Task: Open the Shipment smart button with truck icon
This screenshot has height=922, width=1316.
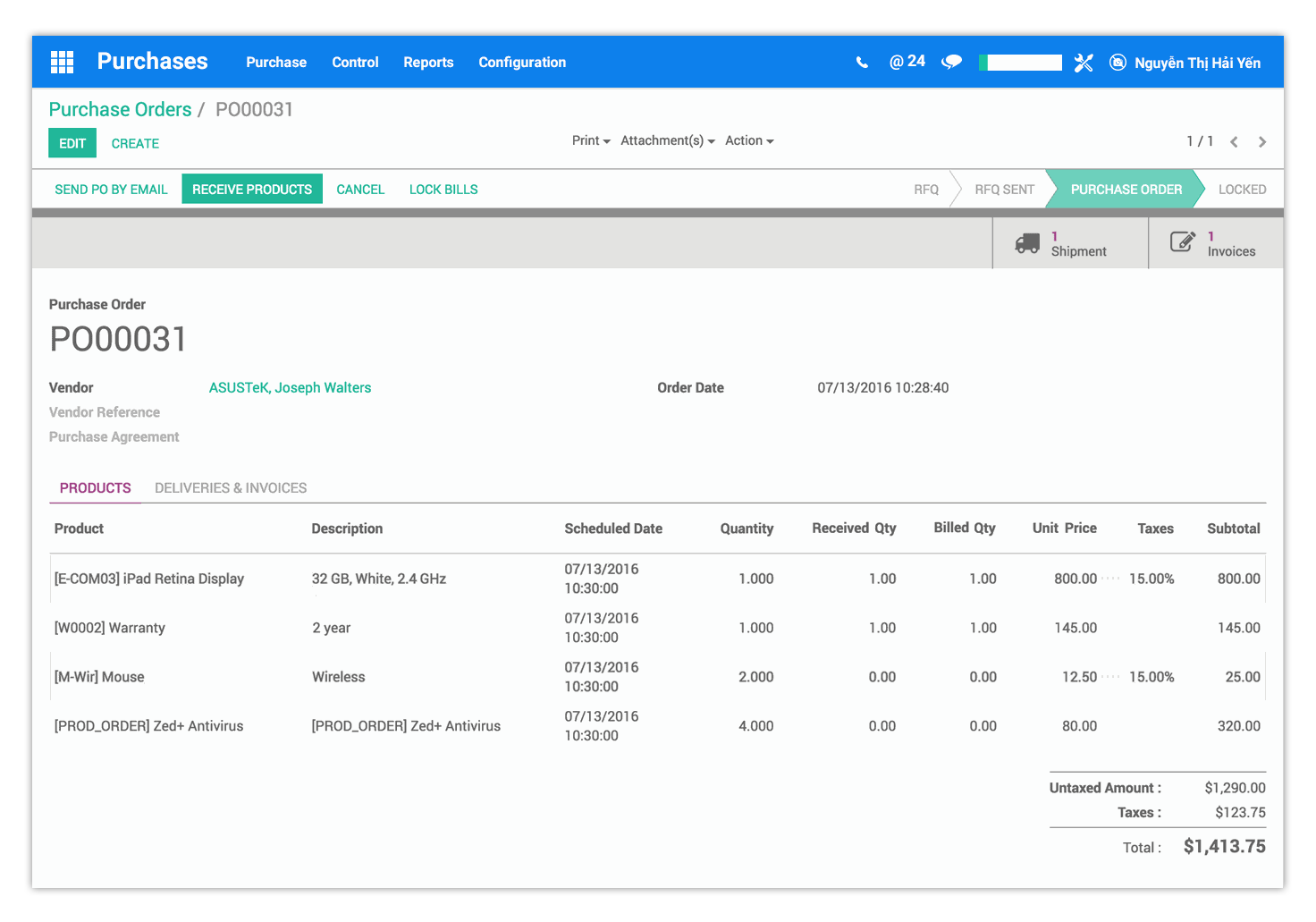Action: 1069,242
